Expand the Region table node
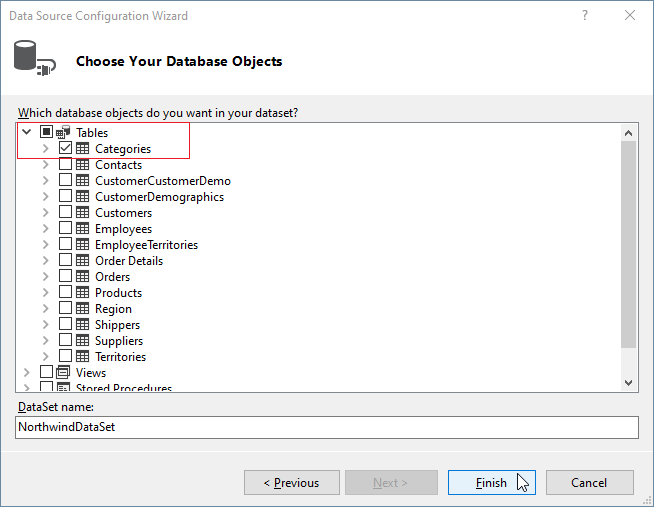The height and width of the screenshot is (507, 654). pos(45,308)
